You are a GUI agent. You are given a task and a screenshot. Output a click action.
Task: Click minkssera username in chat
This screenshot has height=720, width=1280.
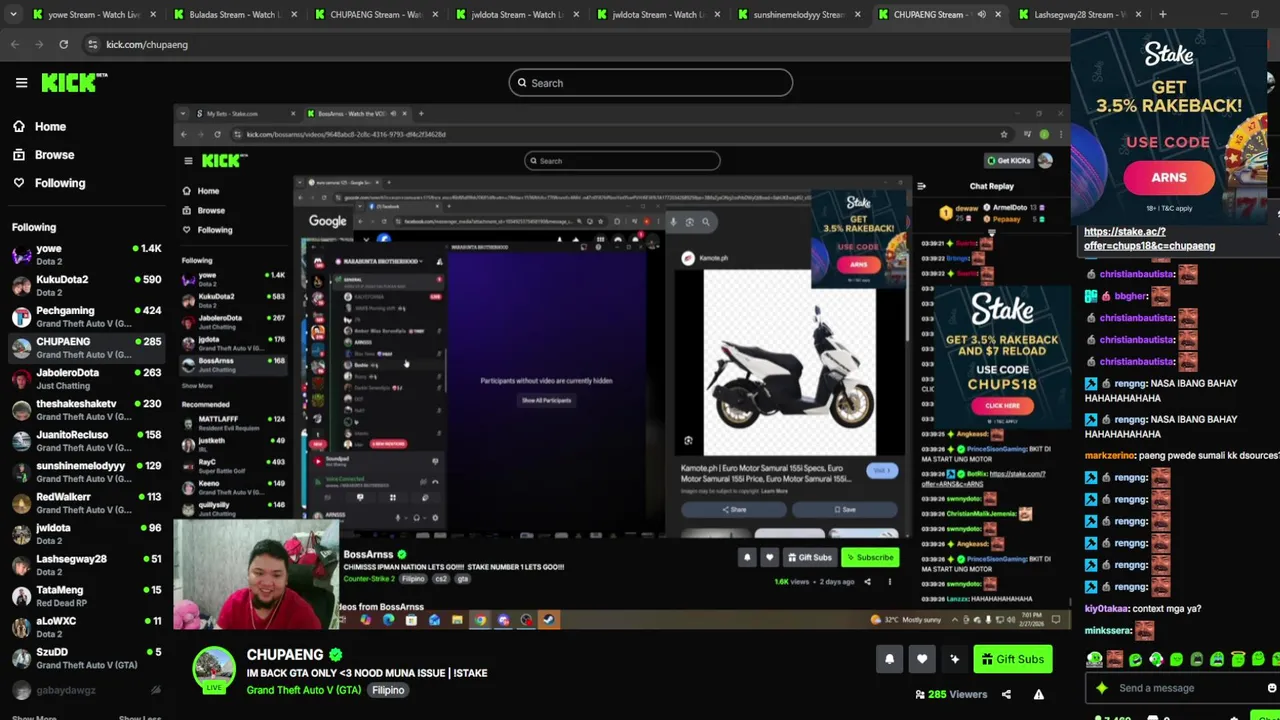pos(1108,631)
